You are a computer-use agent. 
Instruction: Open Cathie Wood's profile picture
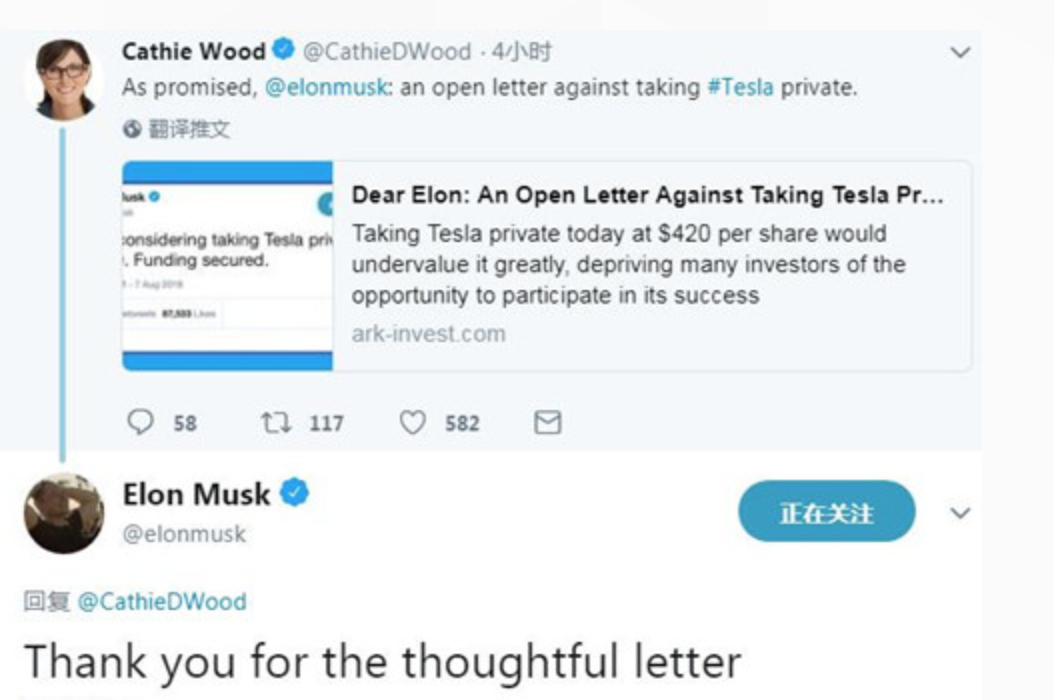point(65,80)
